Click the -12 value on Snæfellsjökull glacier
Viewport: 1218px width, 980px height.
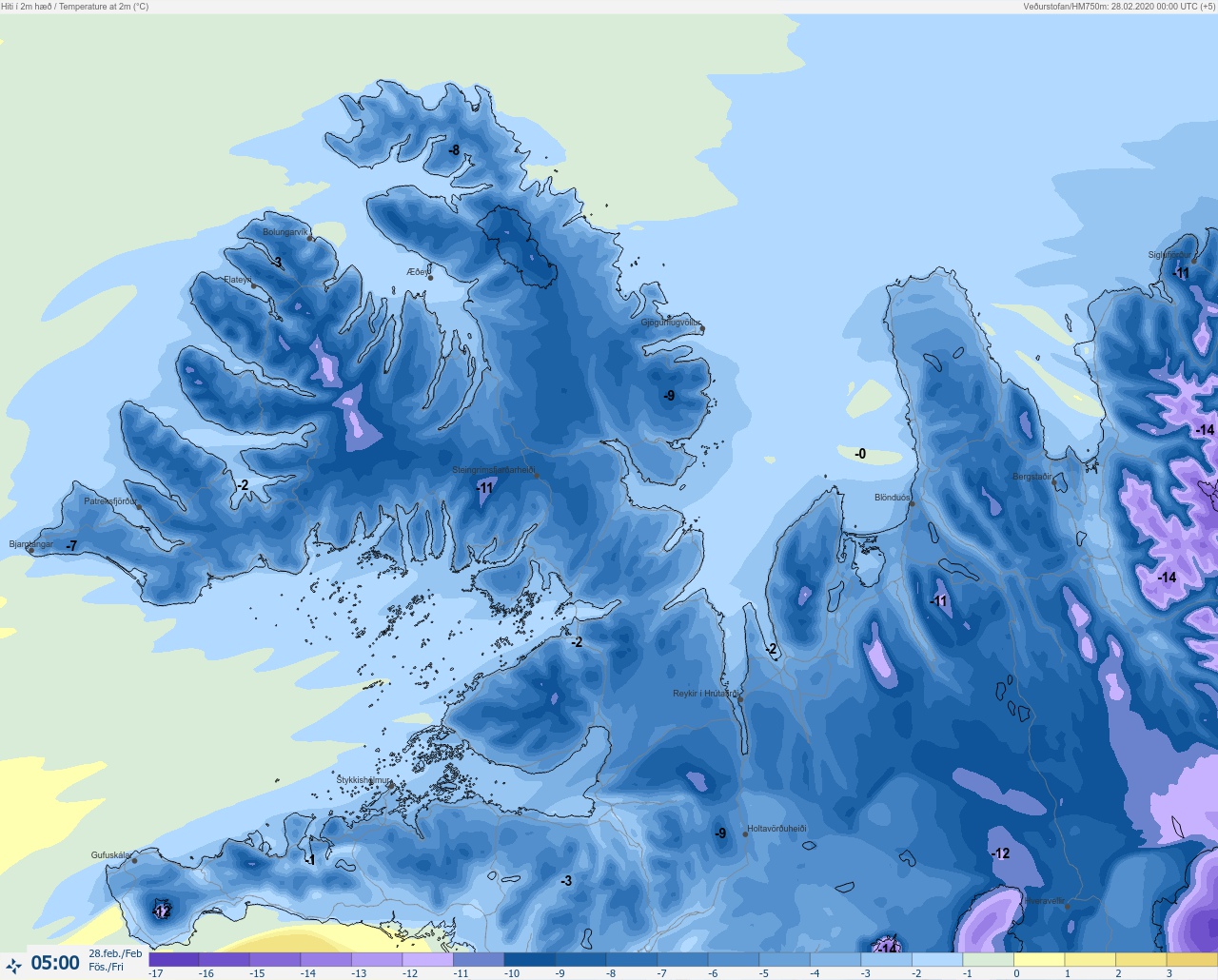click(x=162, y=911)
